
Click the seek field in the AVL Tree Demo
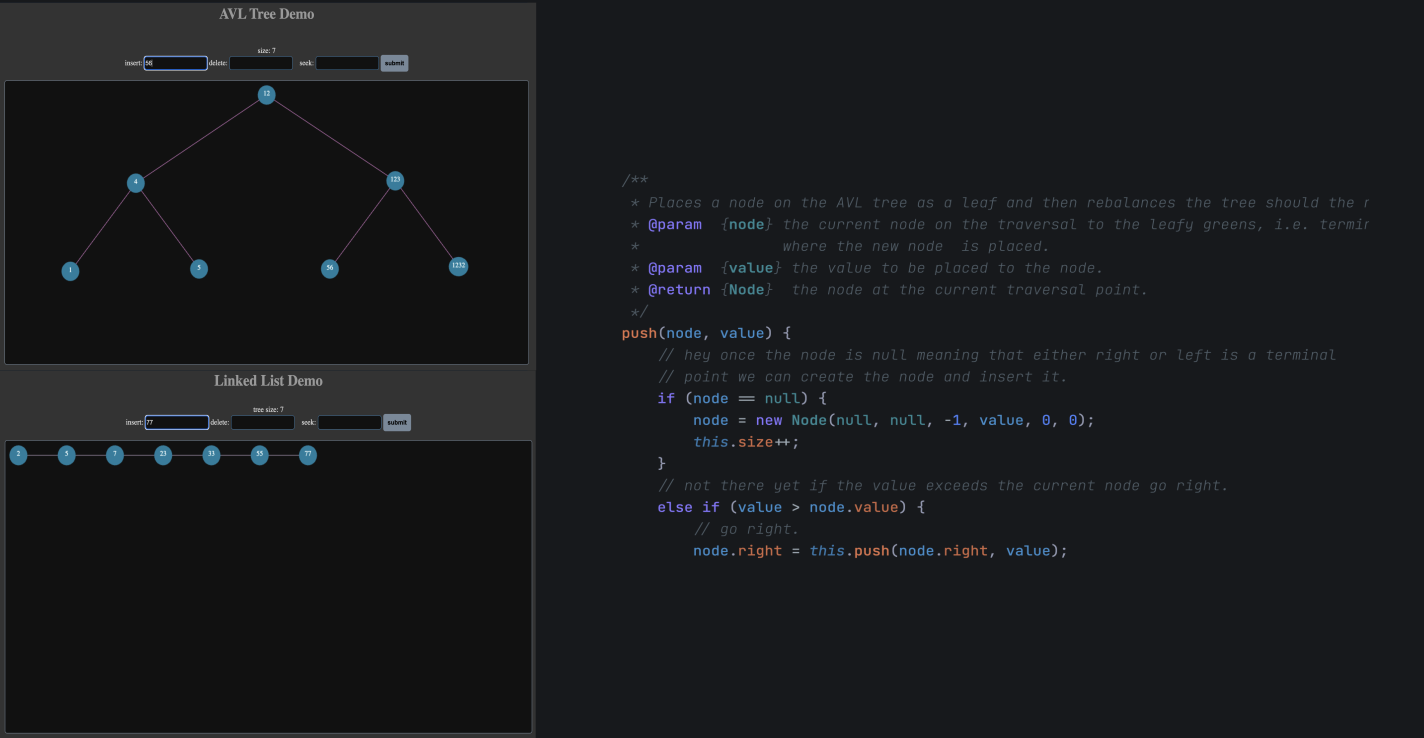[347, 63]
